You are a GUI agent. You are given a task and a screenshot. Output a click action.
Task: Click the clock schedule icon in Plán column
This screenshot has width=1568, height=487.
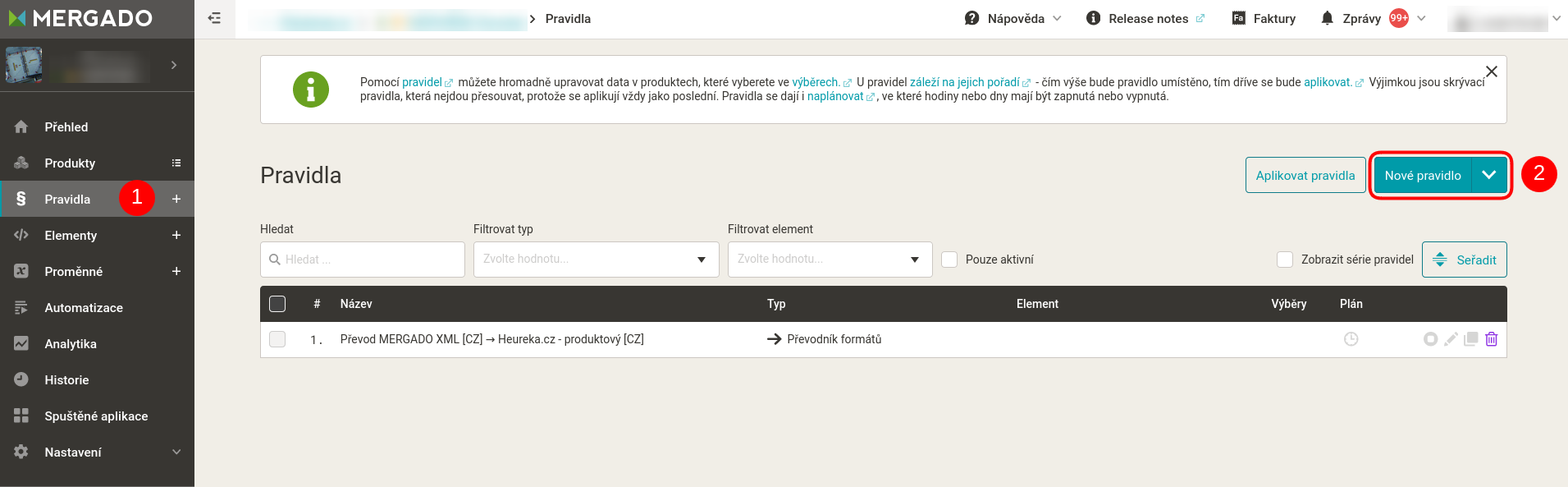click(1351, 339)
